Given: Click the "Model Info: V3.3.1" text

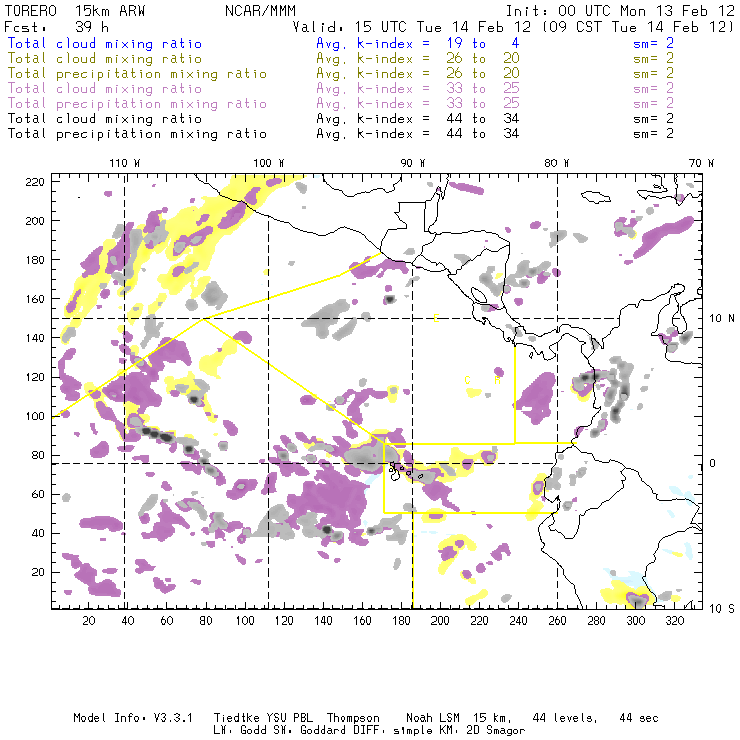Looking at the screenshot, I should coord(133,718).
